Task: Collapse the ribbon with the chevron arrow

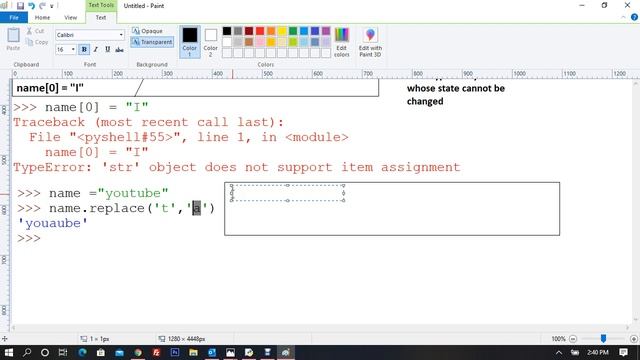Action: pos(623,18)
